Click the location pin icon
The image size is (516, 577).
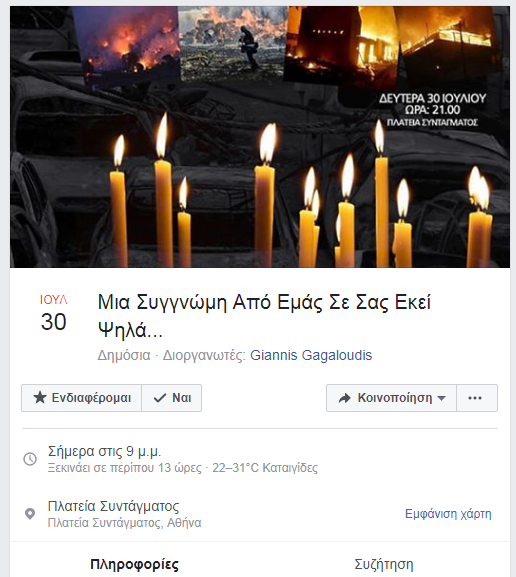[x=30, y=513]
